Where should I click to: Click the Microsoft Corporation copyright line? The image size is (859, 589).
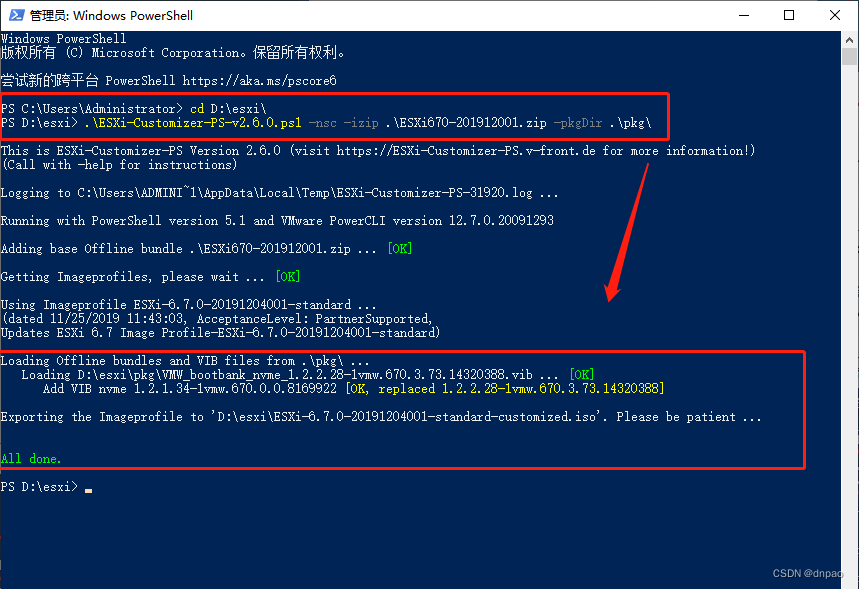173,53
